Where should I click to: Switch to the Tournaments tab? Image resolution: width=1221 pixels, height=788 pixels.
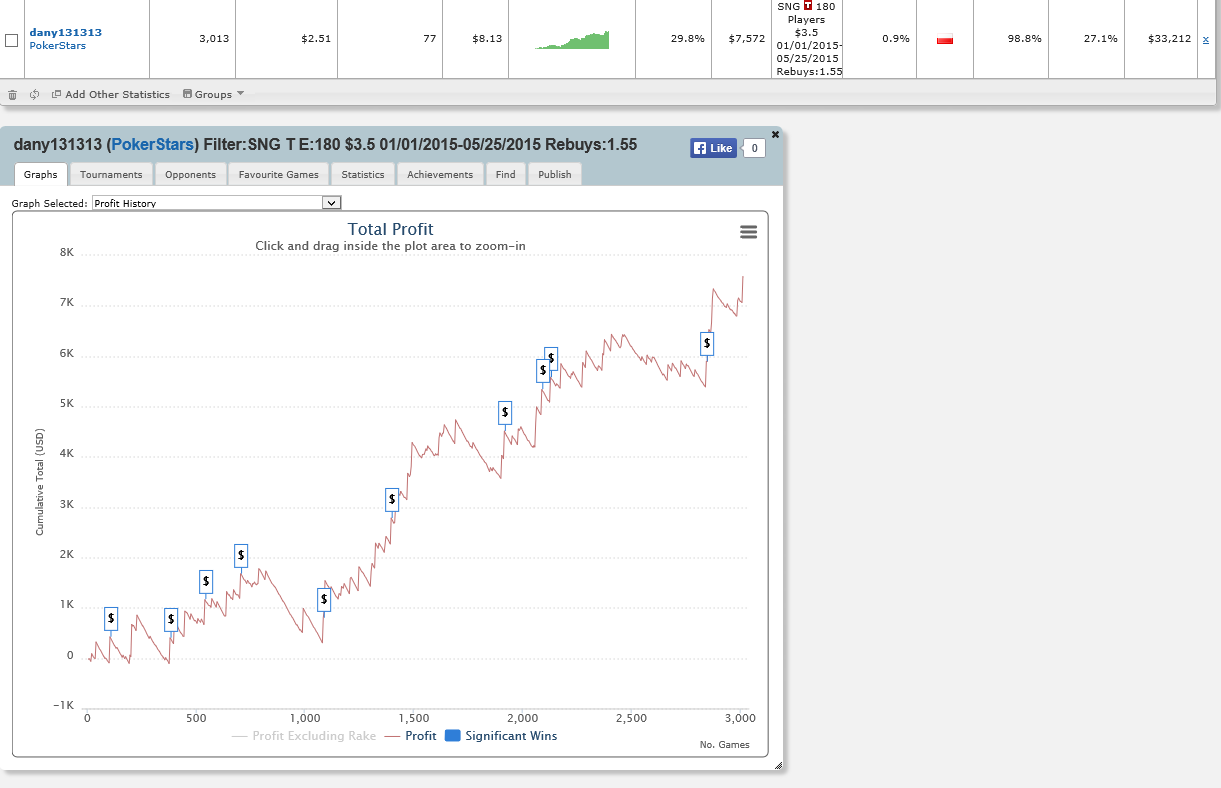coord(111,174)
